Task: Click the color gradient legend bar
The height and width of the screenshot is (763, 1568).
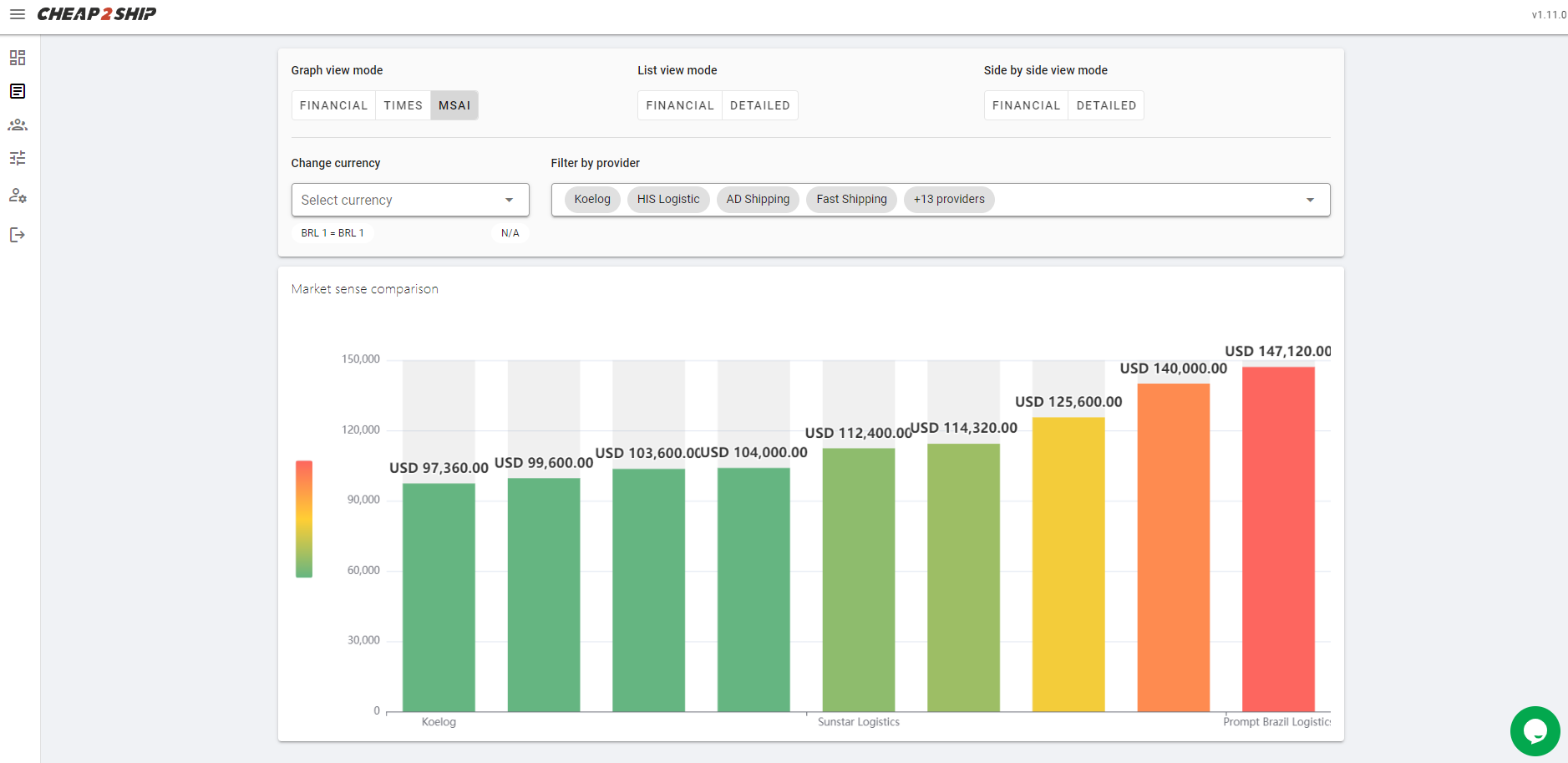Action: (x=304, y=519)
